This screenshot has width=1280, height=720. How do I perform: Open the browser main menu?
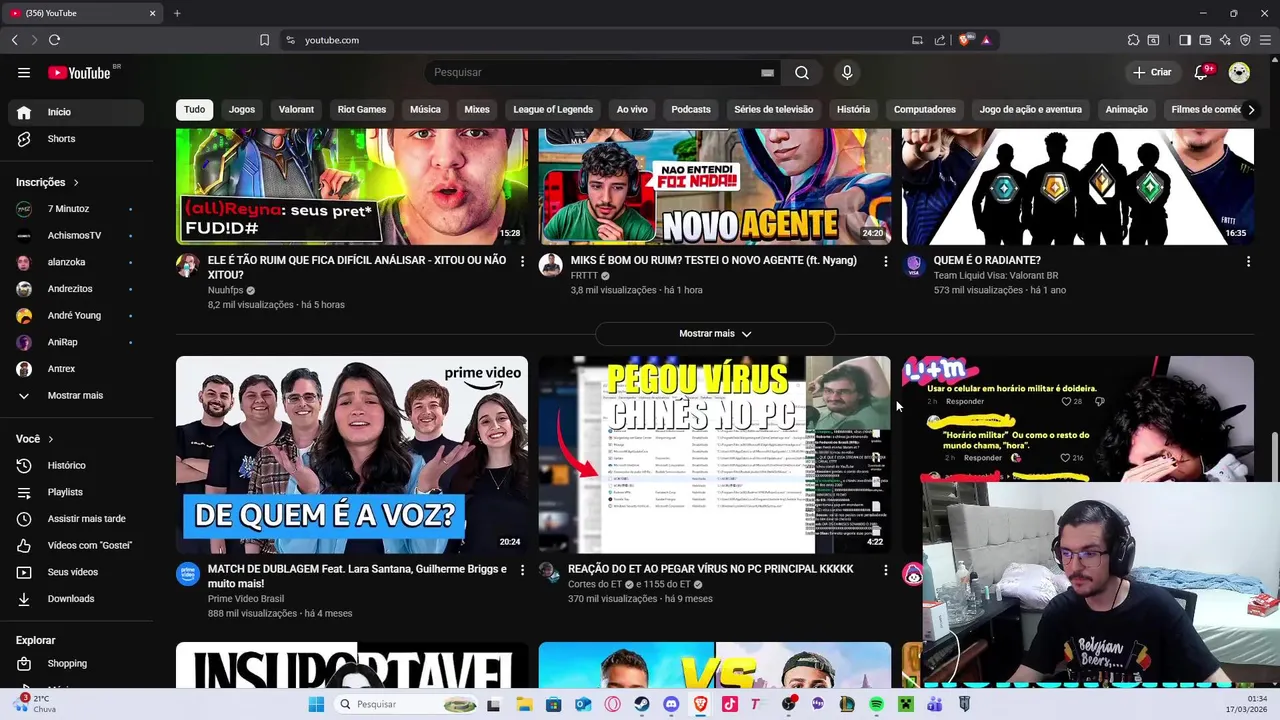[x=1265, y=40]
